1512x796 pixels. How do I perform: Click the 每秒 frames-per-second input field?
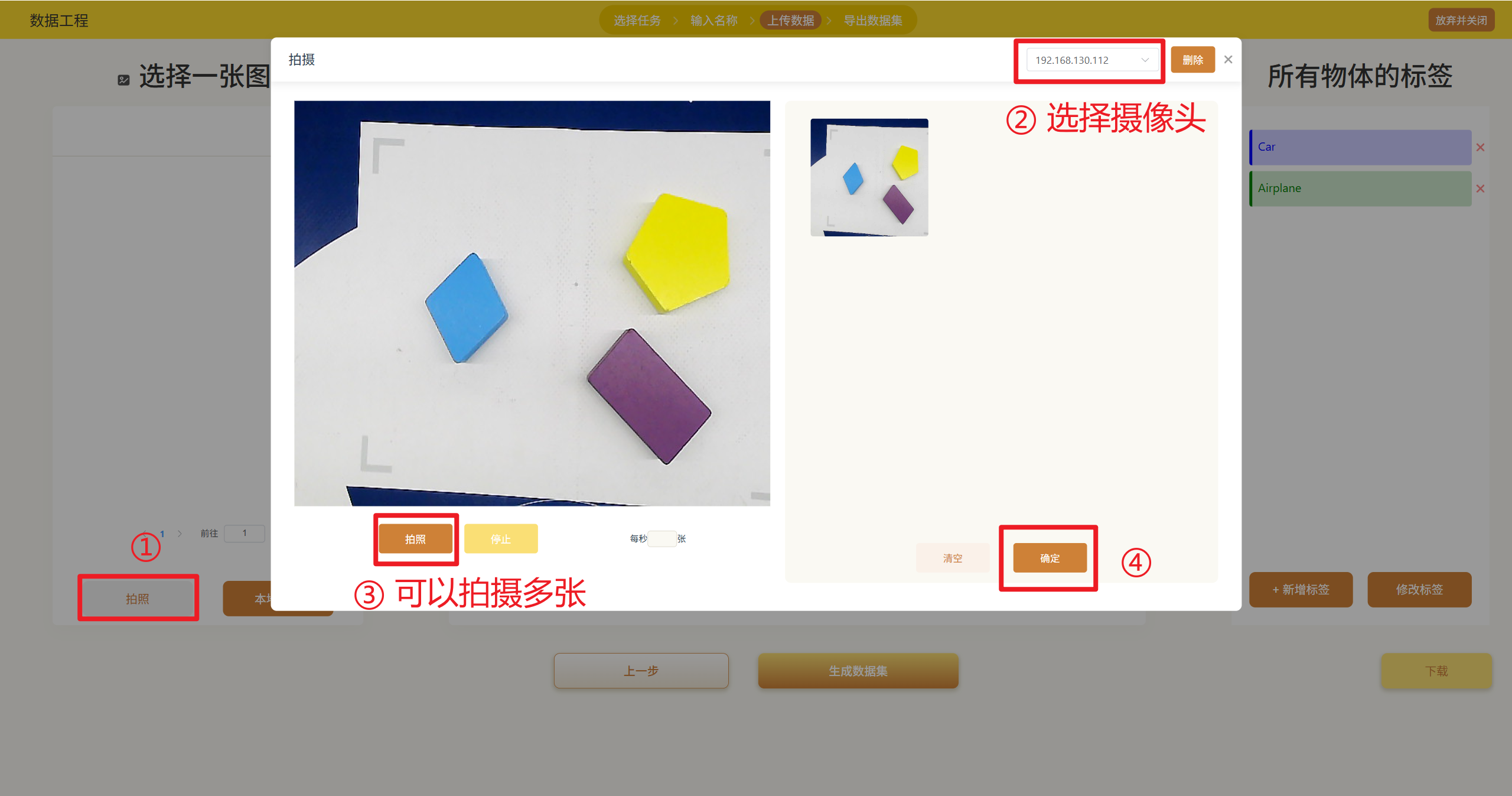click(661, 538)
